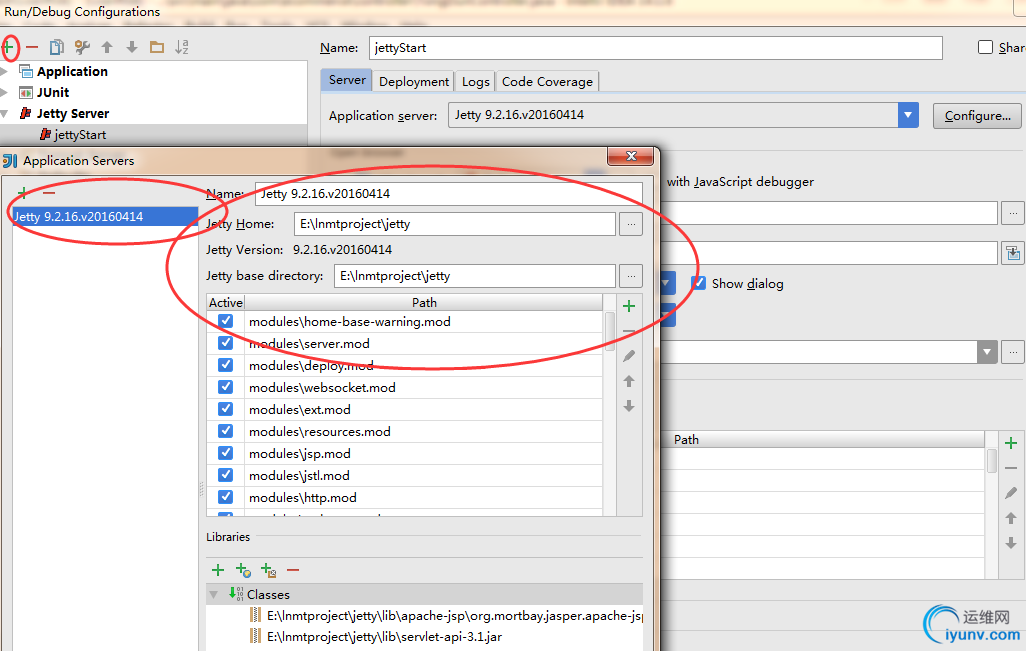Browse Jetty Home path button

pos(631,224)
